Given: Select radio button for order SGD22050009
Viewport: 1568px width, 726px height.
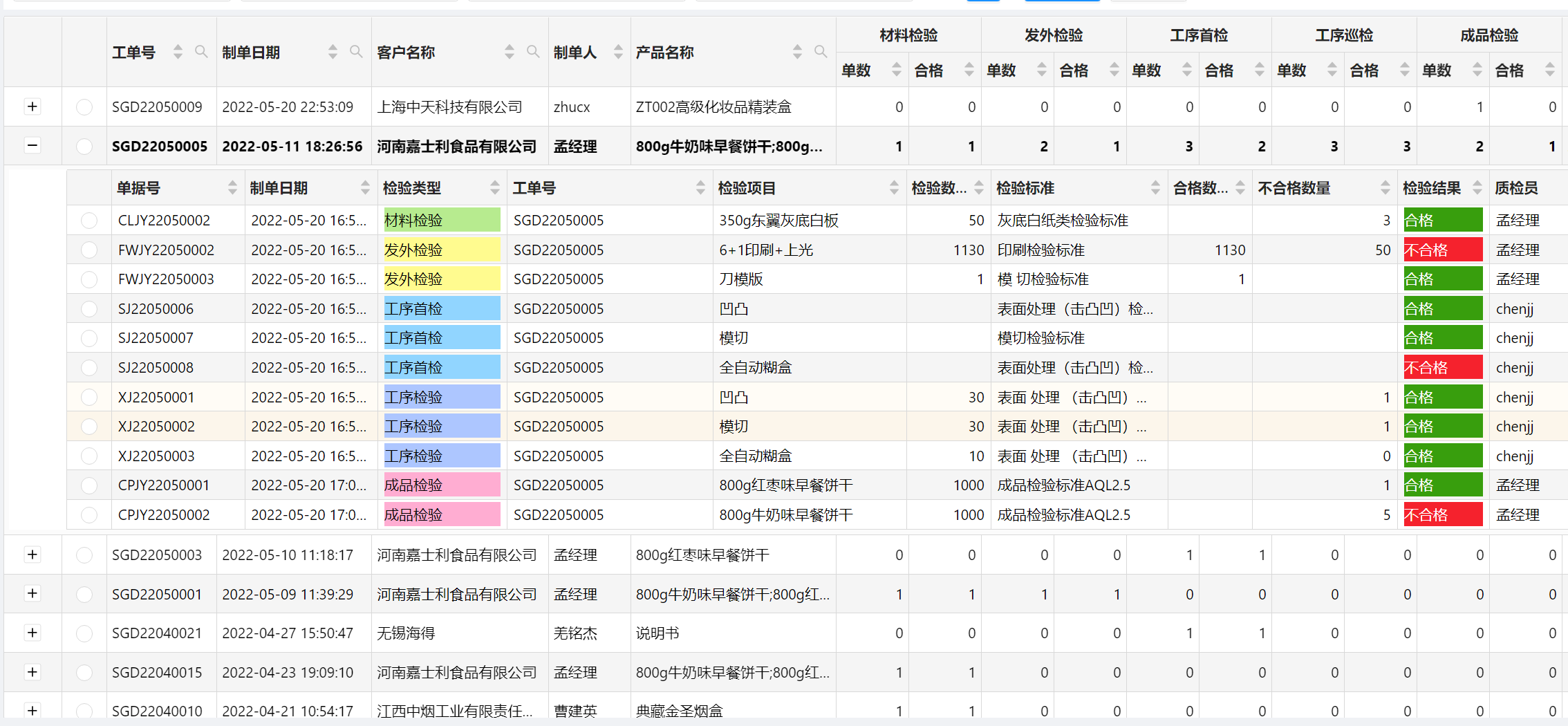Looking at the screenshot, I should pos(84,107).
